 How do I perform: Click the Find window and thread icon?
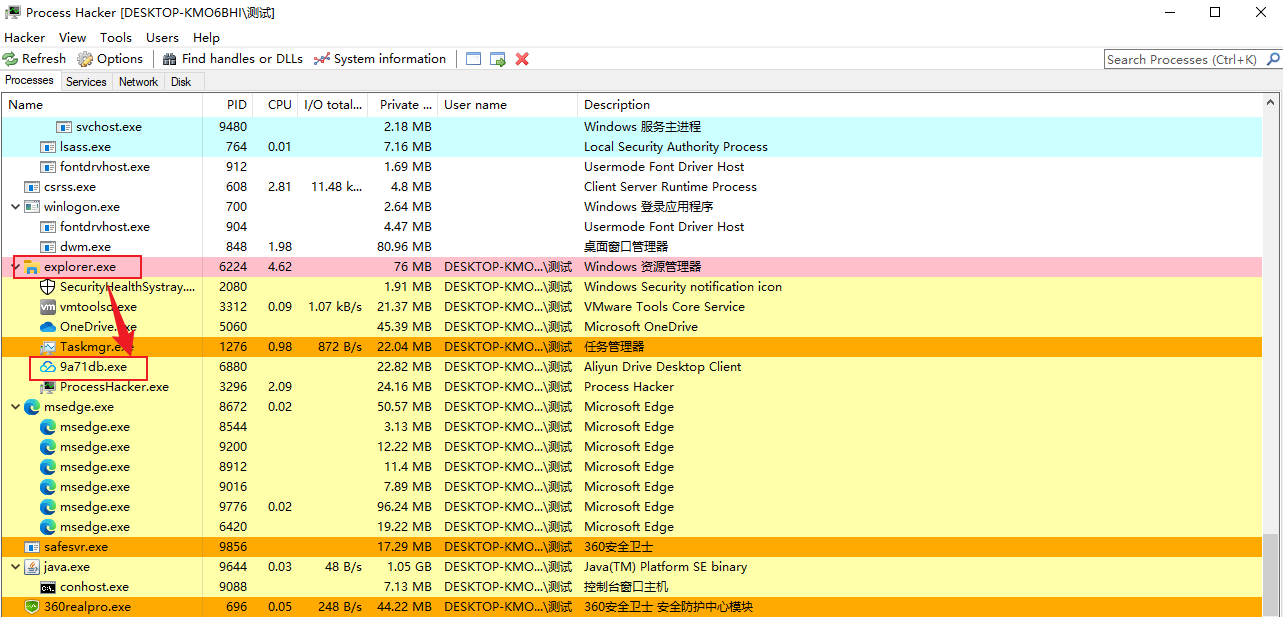[x=498, y=59]
